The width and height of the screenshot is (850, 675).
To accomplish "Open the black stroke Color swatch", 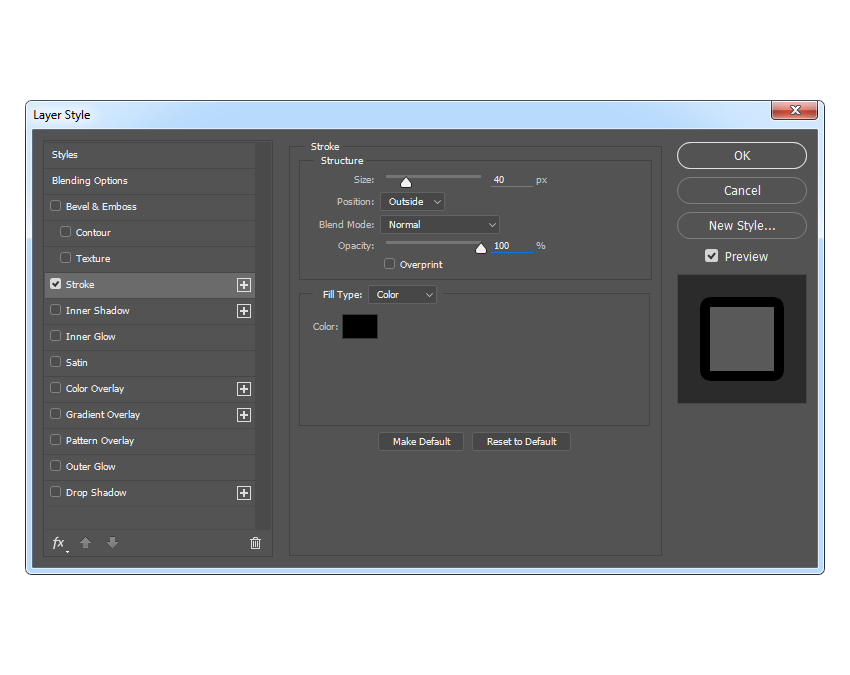I will (x=360, y=327).
